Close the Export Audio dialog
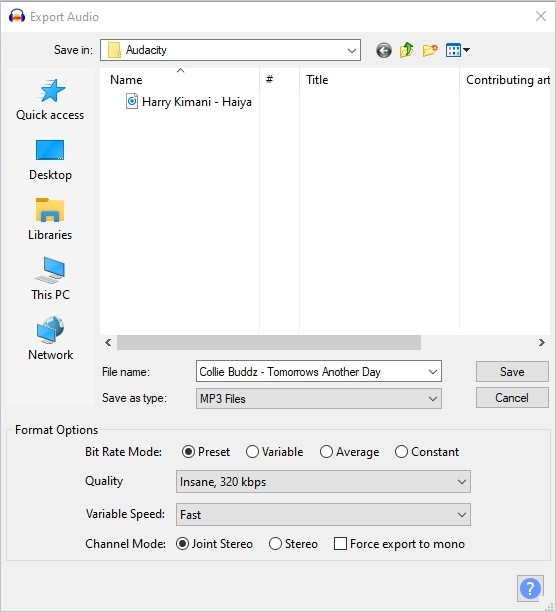Image resolution: width=556 pixels, height=612 pixels. tap(541, 16)
